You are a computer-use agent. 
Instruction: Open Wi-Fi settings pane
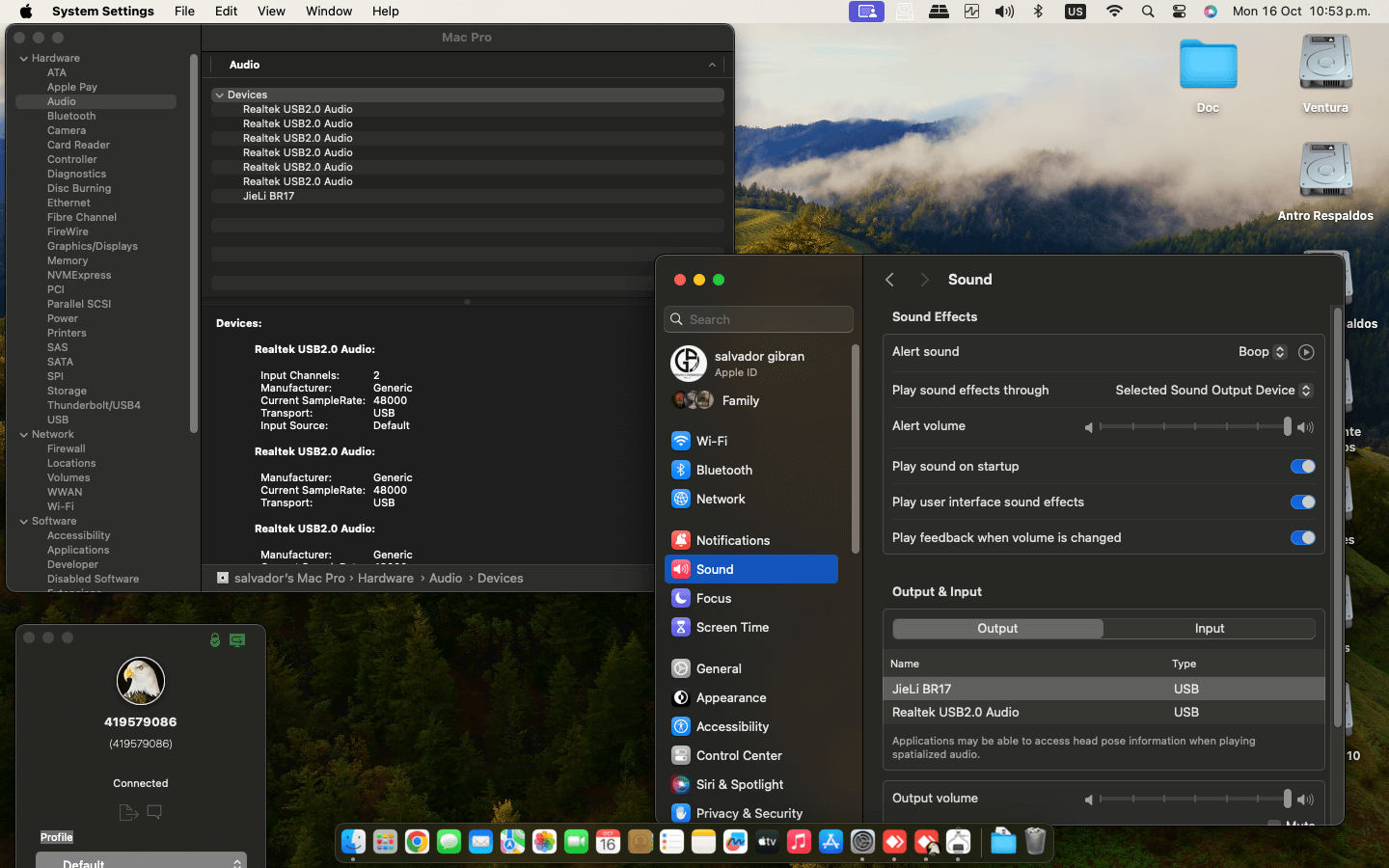tap(711, 441)
